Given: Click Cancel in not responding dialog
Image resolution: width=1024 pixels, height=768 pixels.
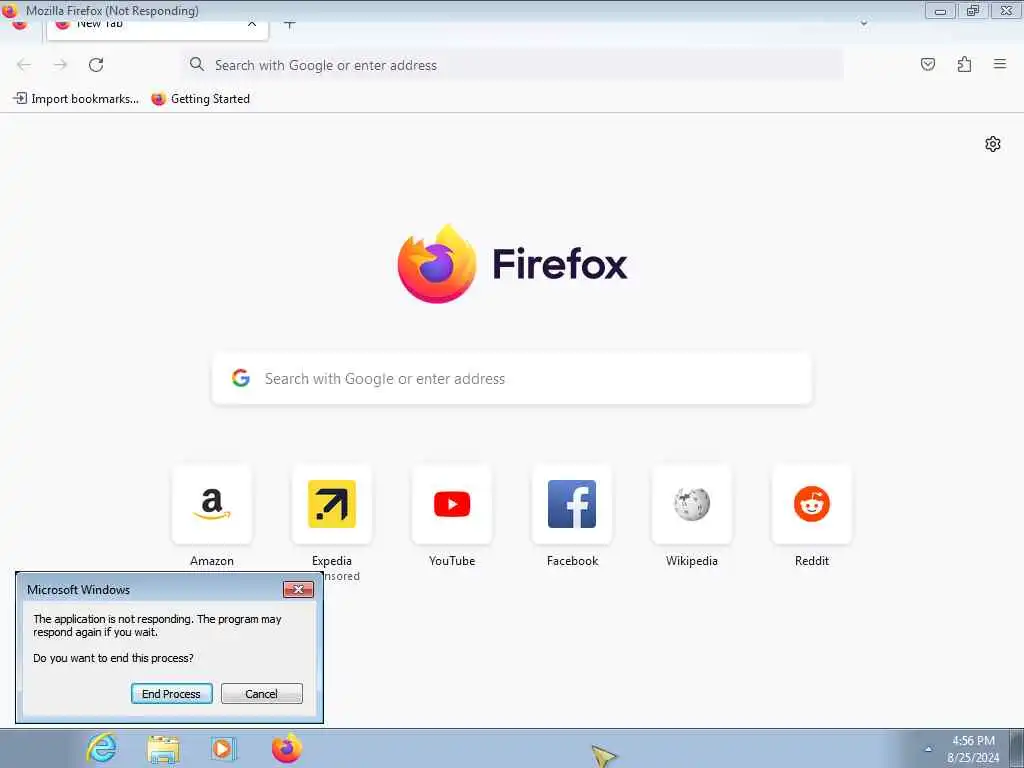Looking at the screenshot, I should coord(262,694).
